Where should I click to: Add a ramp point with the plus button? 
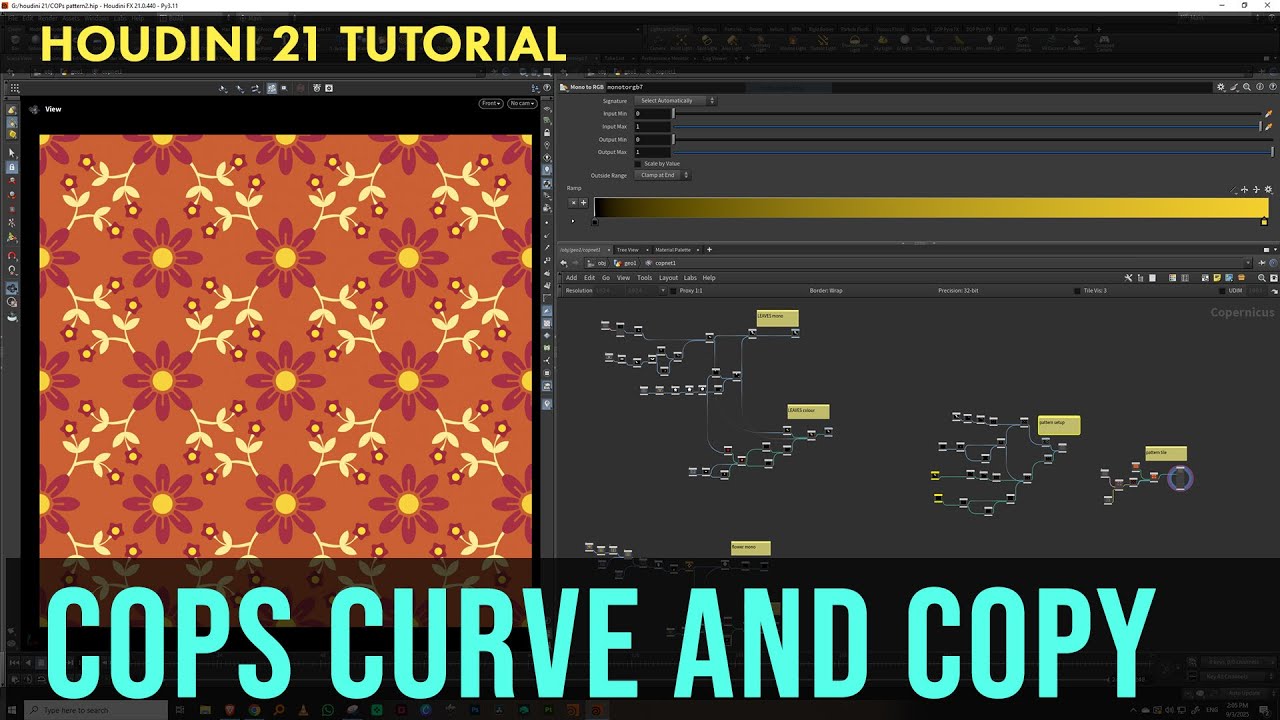pyautogui.click(x=584, y=203)
